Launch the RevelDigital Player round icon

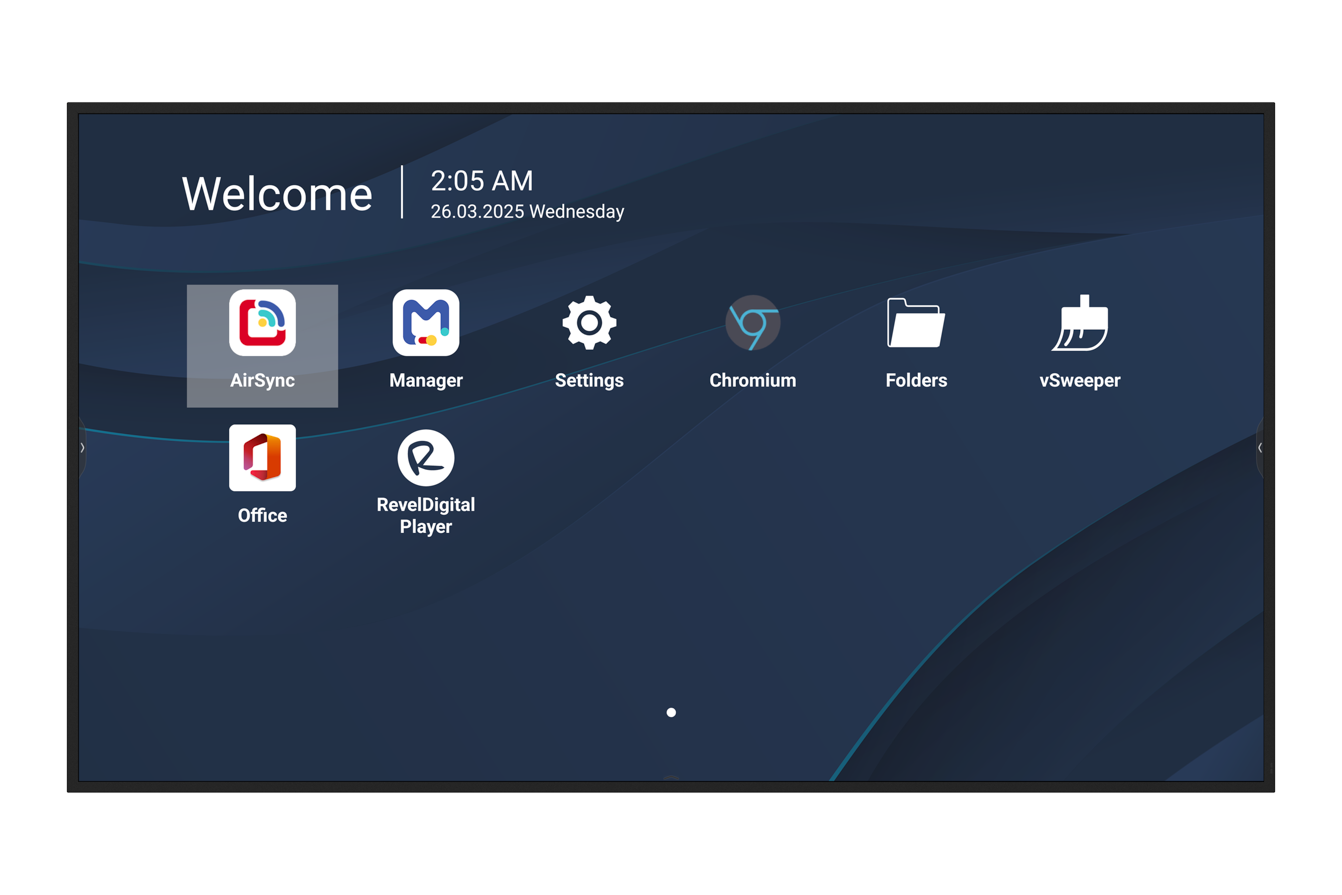(x=426, y=458)
